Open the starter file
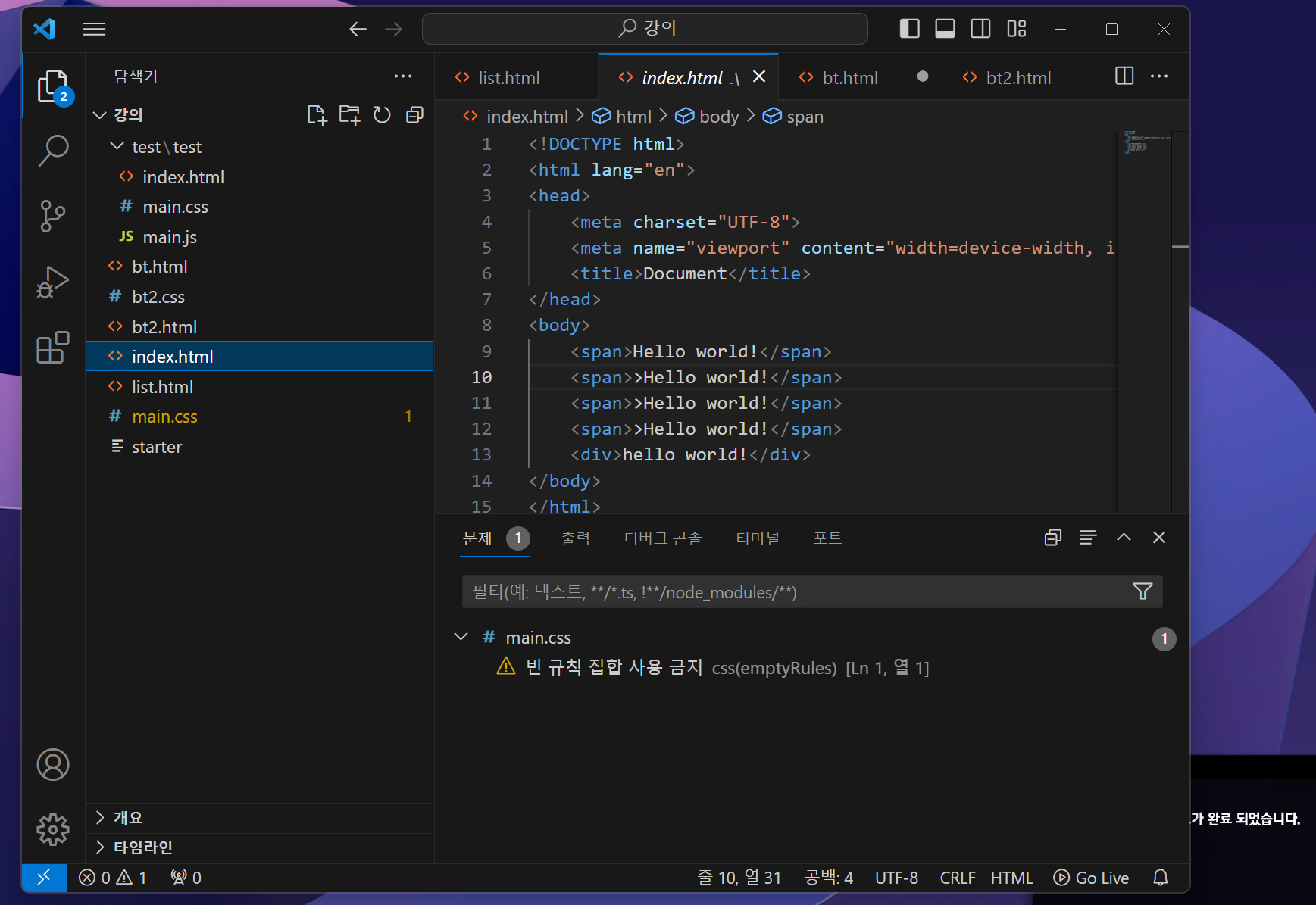Screen dimensions: 1316x905 coord(259,447)
